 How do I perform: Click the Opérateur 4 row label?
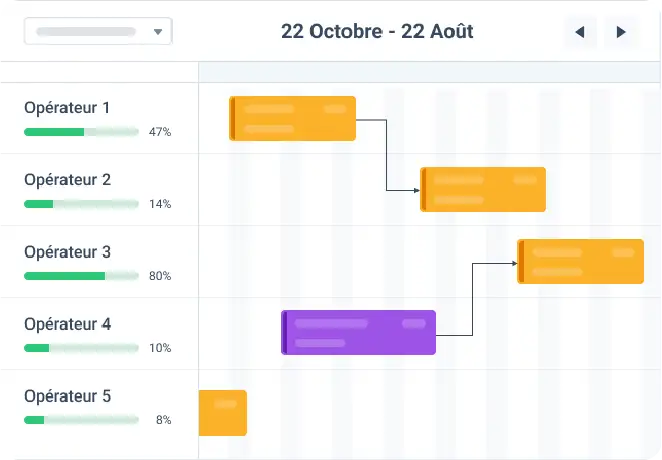click(68, 325)
